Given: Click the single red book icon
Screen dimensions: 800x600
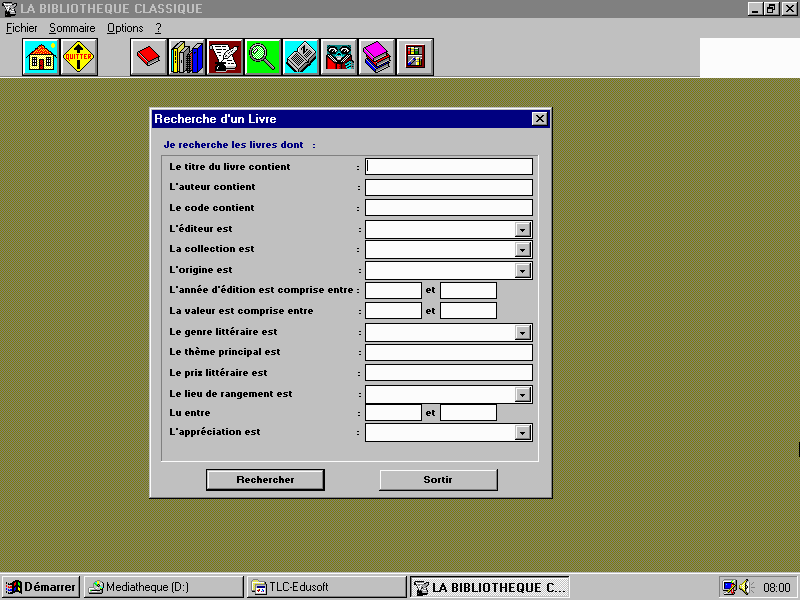Looking at the screenshot, I should pos(148,58).
